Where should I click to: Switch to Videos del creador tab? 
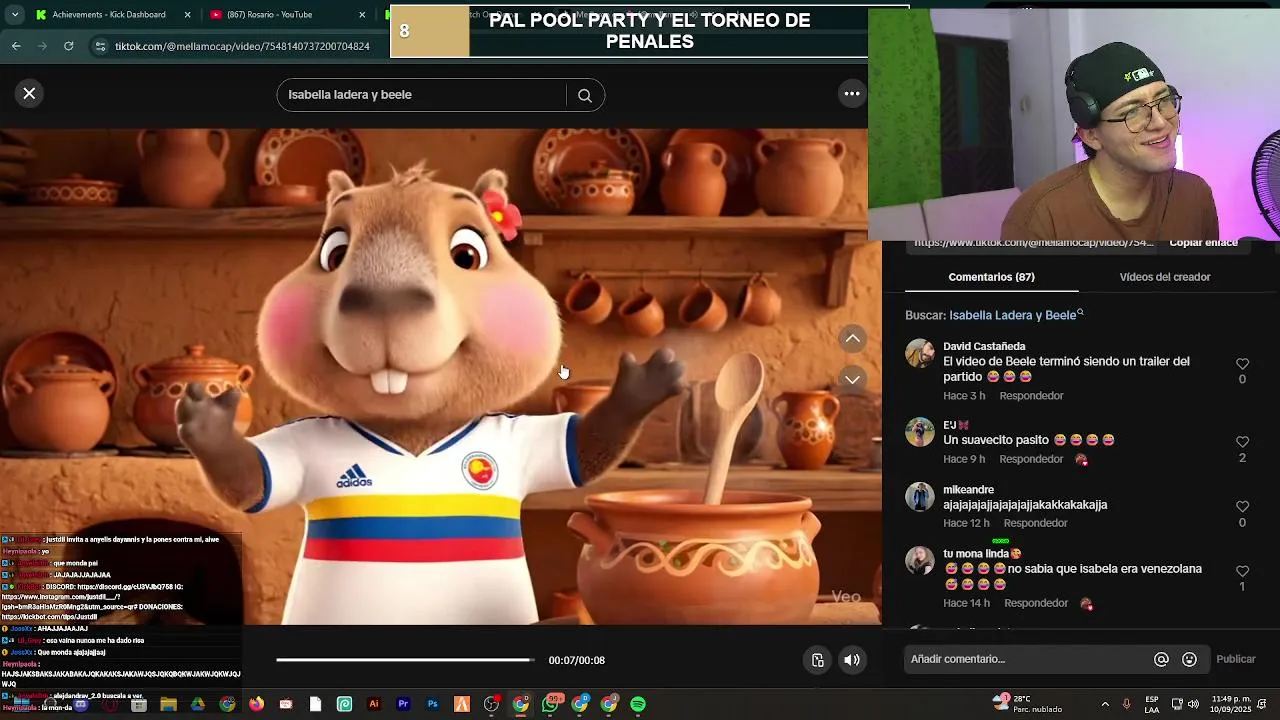click(1165, 277)
